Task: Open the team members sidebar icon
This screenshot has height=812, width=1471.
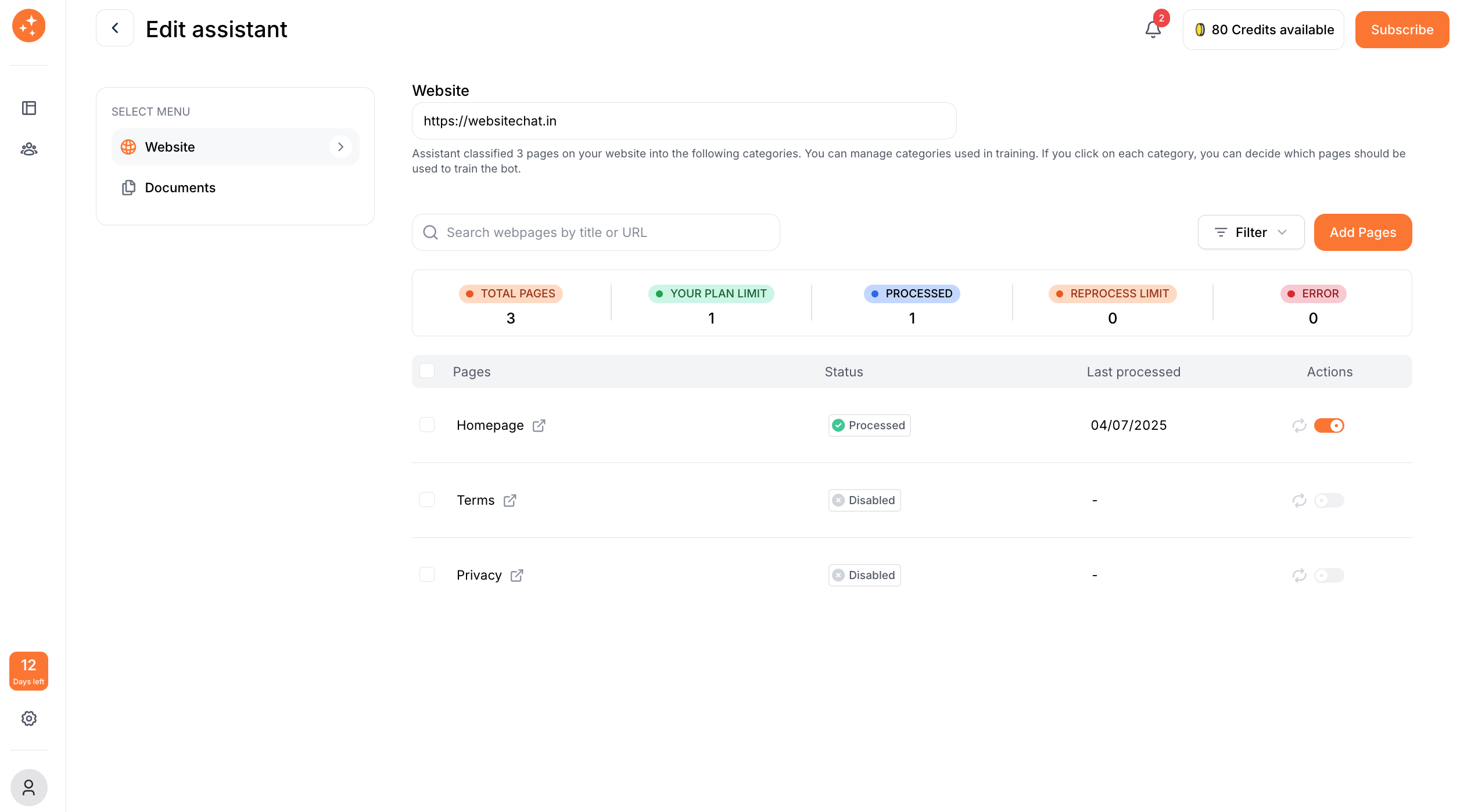Action: pos(28,149)
